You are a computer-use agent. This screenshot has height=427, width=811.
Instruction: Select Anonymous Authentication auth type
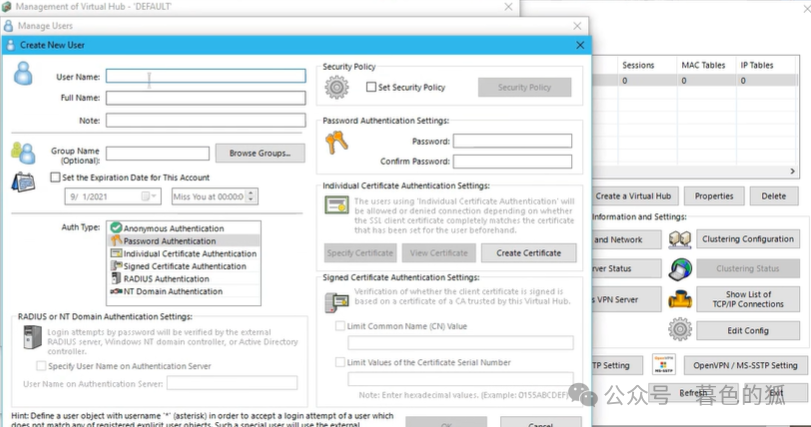coord(174,228)
